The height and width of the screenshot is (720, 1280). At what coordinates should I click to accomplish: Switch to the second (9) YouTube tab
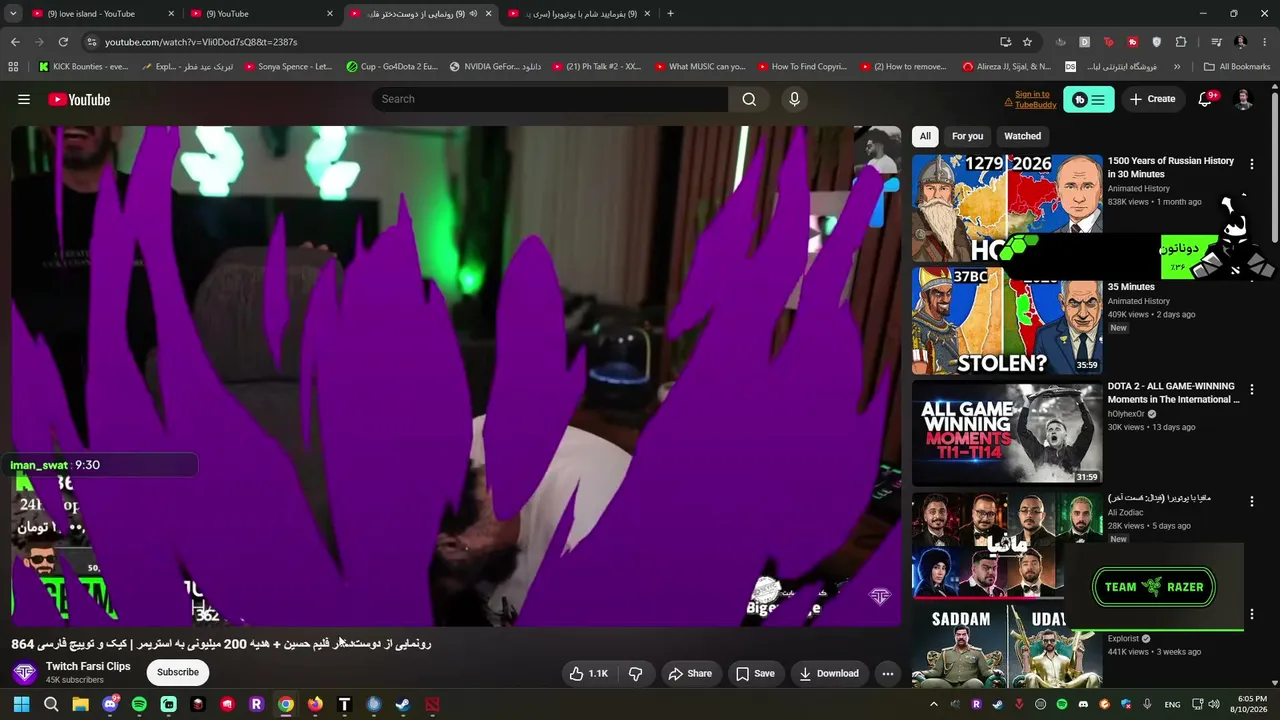click(263, 14)
